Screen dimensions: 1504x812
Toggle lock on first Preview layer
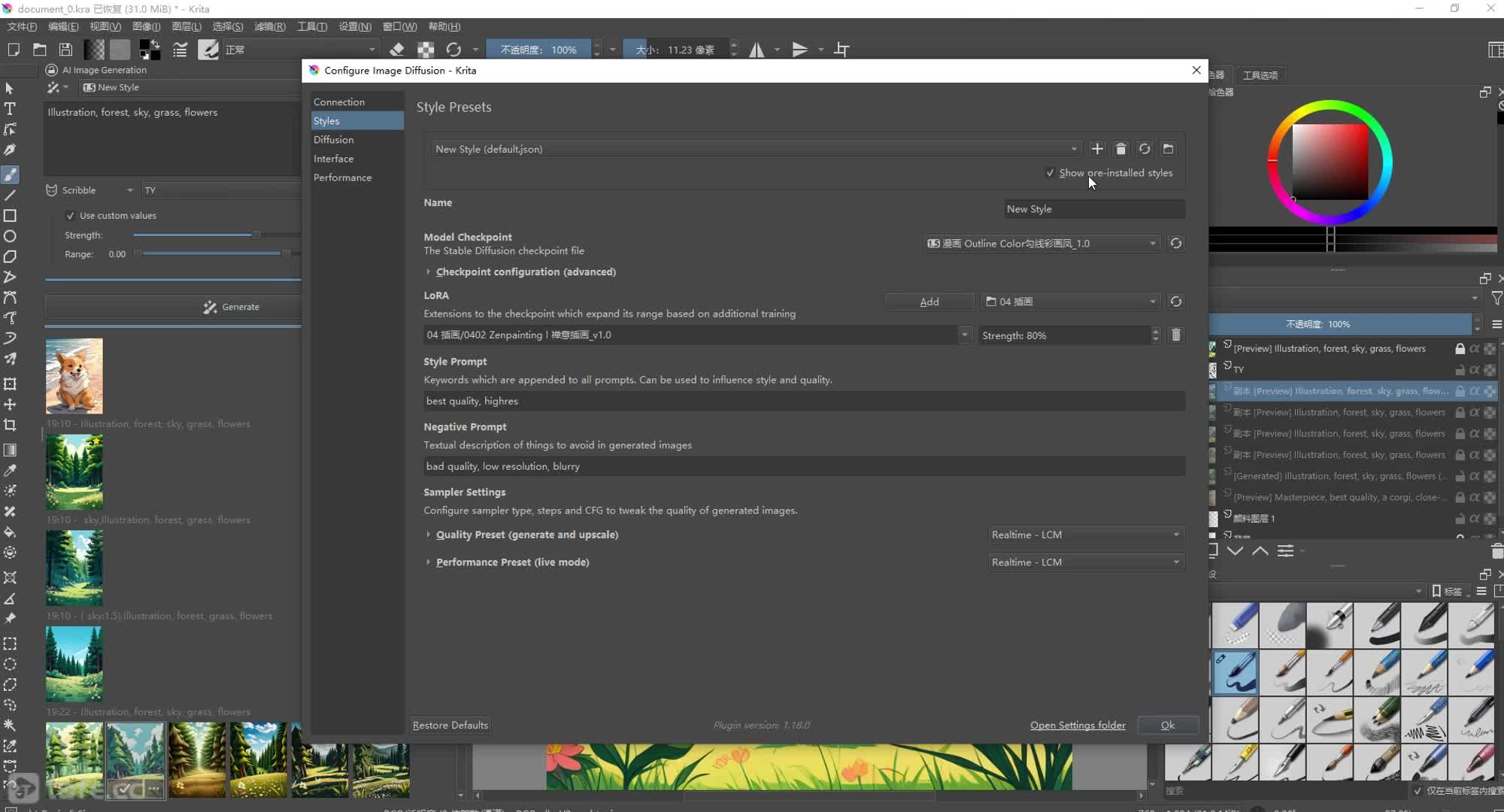point(1460,349)
